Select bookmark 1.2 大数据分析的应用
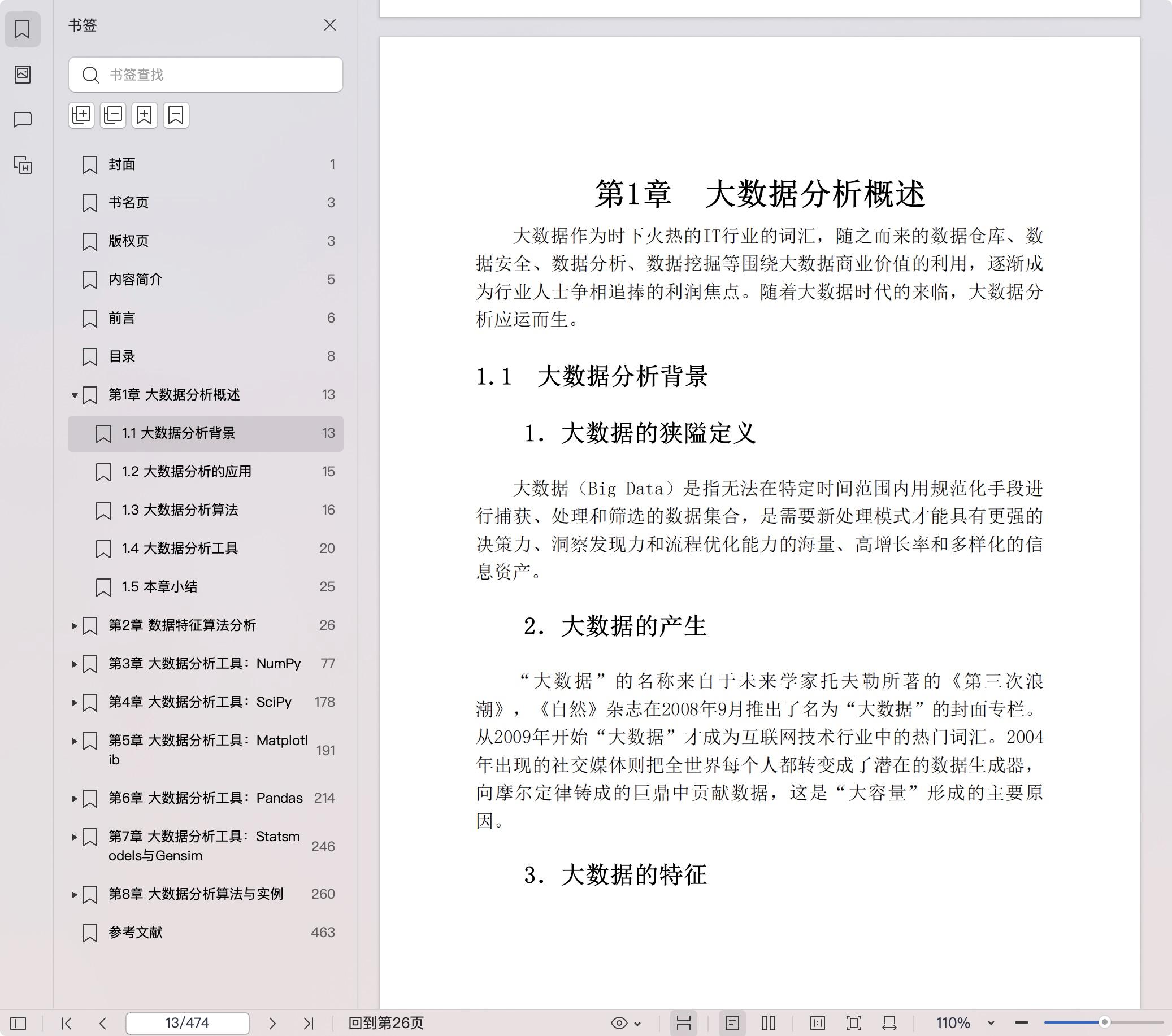Image resolution: width=1172 pixels, height=1036 pixels. tap(205, 472)
